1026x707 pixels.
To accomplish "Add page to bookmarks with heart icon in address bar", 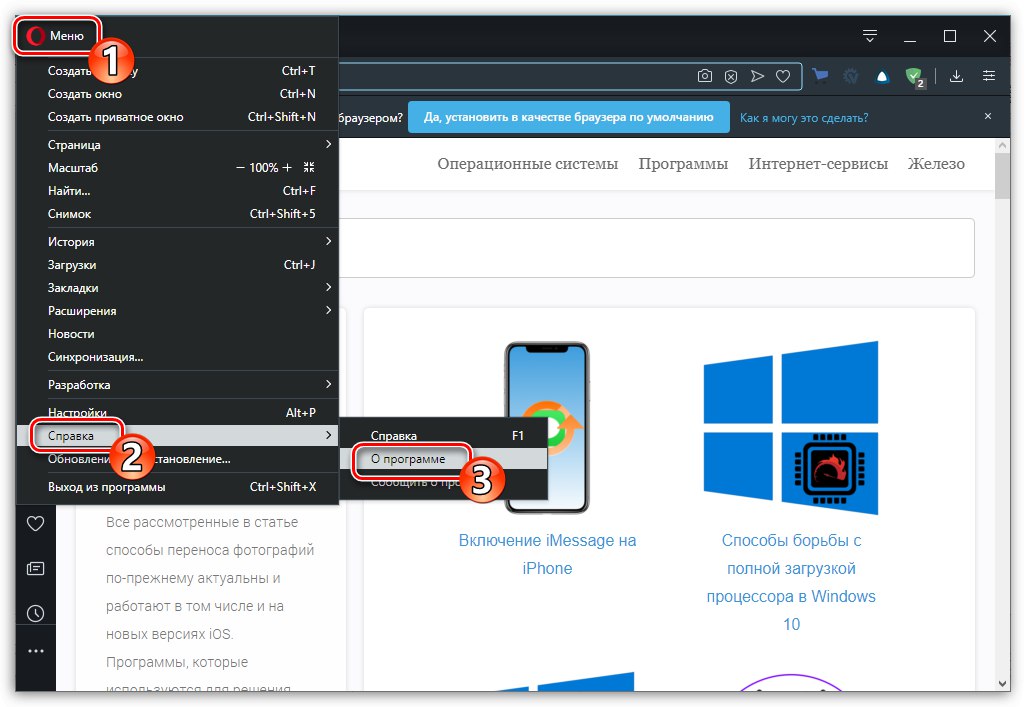I will click(783, 77).
